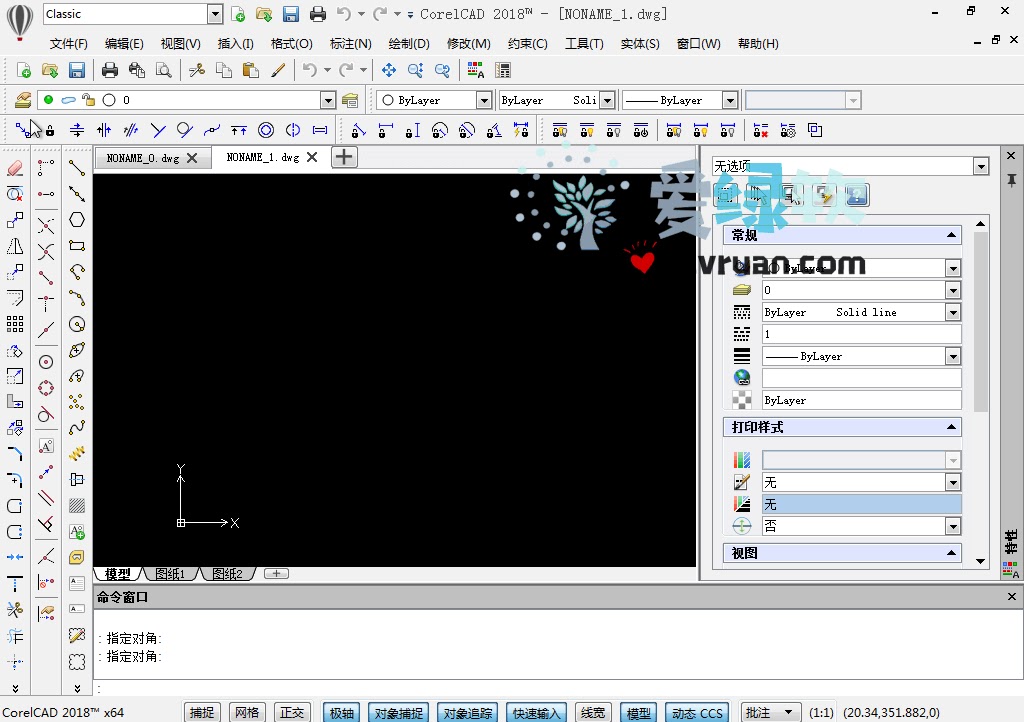The height and width of the screenshot is (722, 1024).
Task: Switch to NONAME_0.dwg tab
Action: (142, 158)
